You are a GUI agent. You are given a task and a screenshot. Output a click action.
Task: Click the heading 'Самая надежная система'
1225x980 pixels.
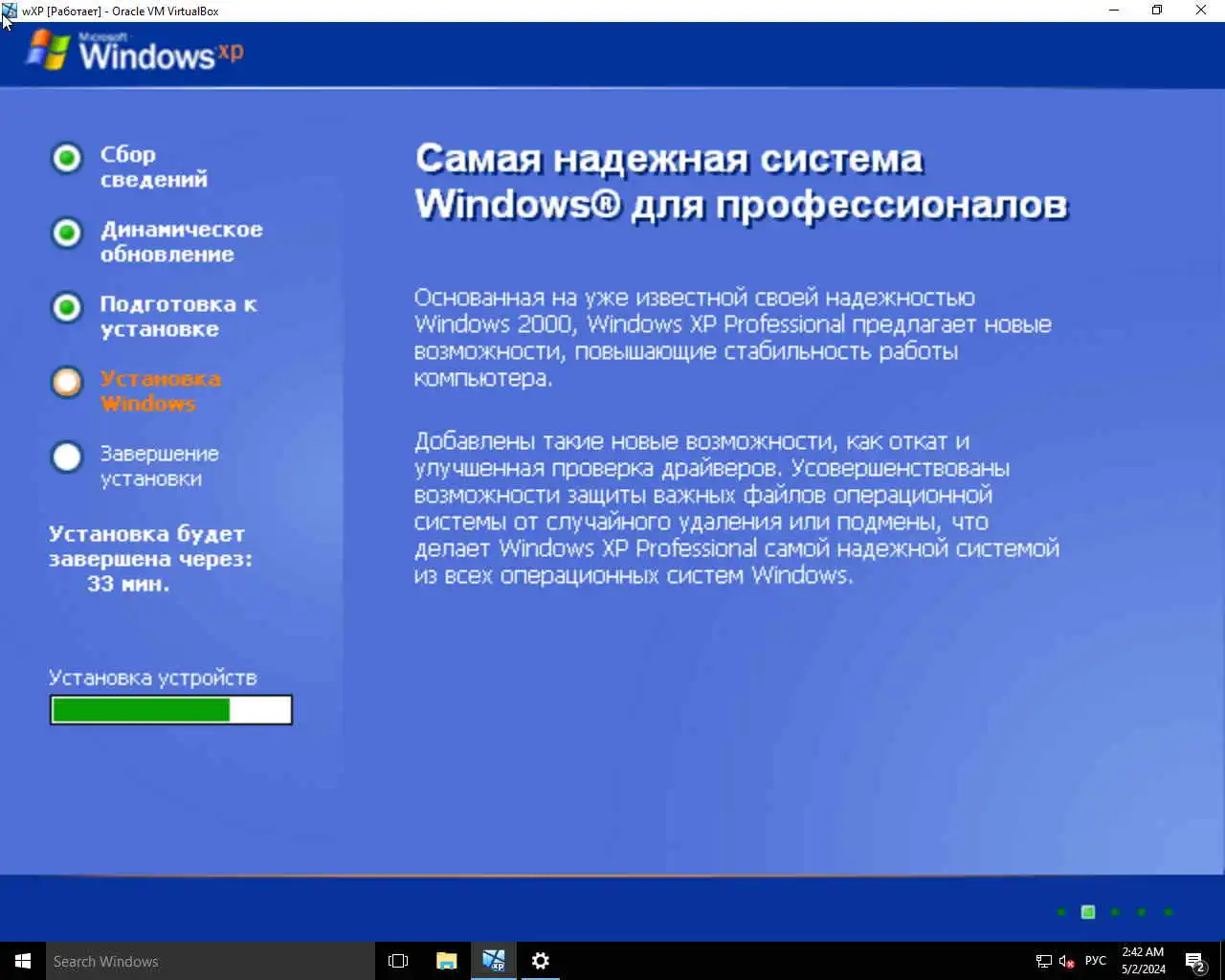pos(669,158)
